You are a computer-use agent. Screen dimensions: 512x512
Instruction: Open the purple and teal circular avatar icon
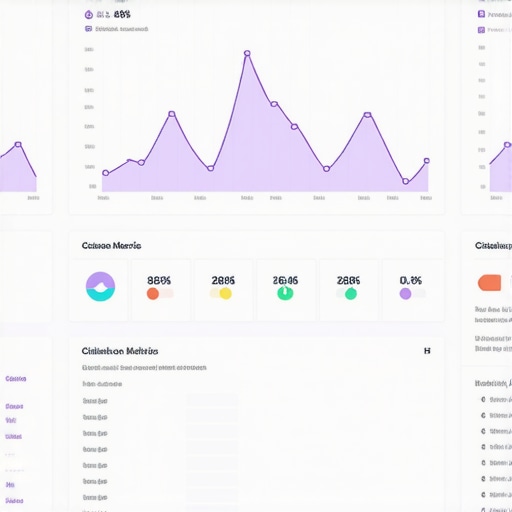(x=100, y=287)
